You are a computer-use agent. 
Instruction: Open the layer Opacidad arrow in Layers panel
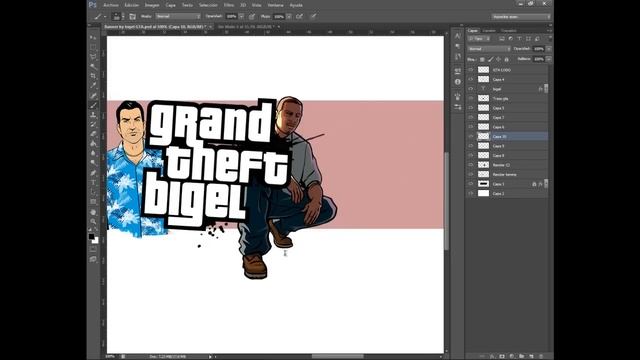coord(549,49)
